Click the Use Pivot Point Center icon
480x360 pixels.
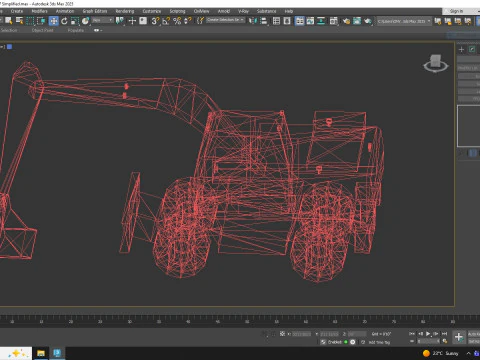(x=120, y=21)
